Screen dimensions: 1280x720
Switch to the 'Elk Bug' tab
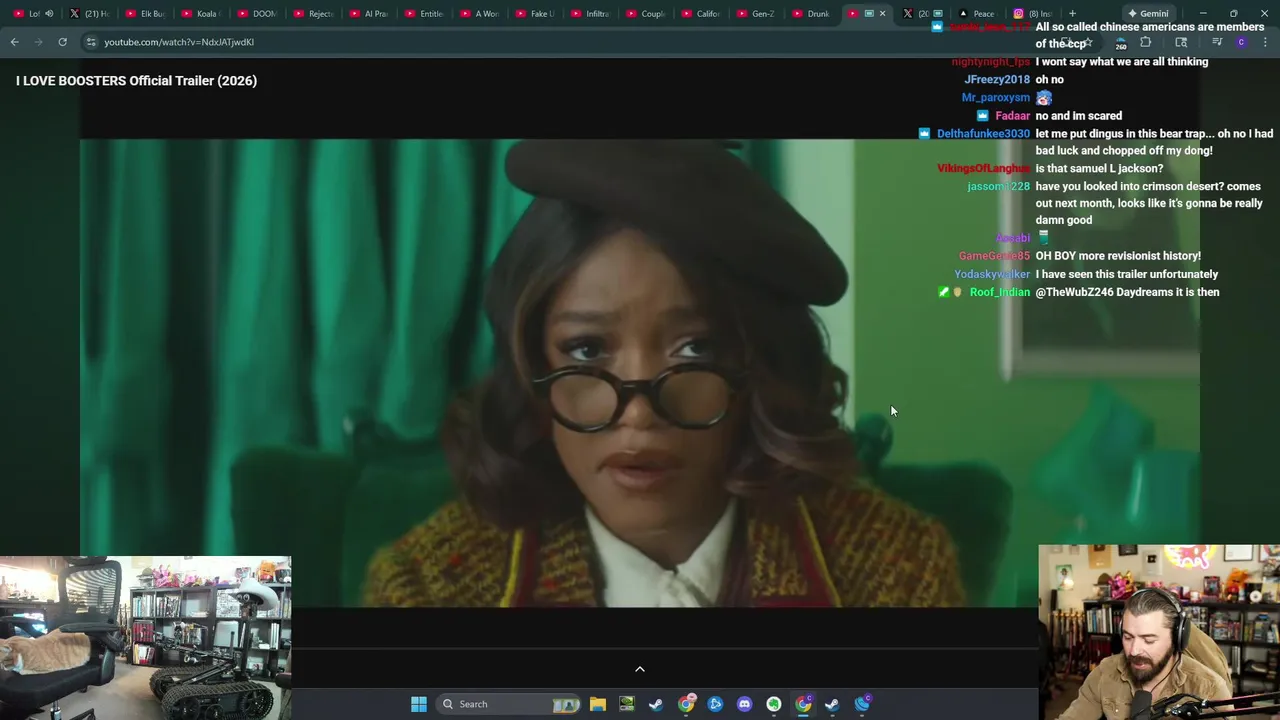click(145, 14)
